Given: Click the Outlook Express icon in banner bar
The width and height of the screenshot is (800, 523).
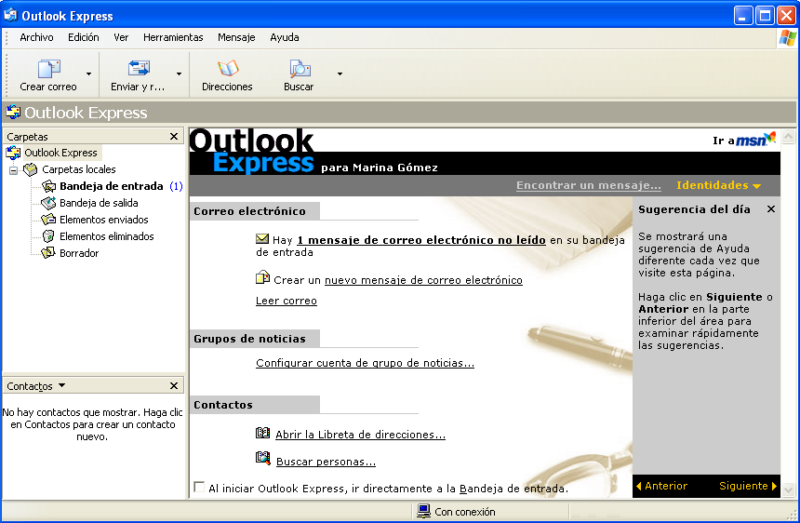Looking at the screenshot, I should click(x=13, y=112).
